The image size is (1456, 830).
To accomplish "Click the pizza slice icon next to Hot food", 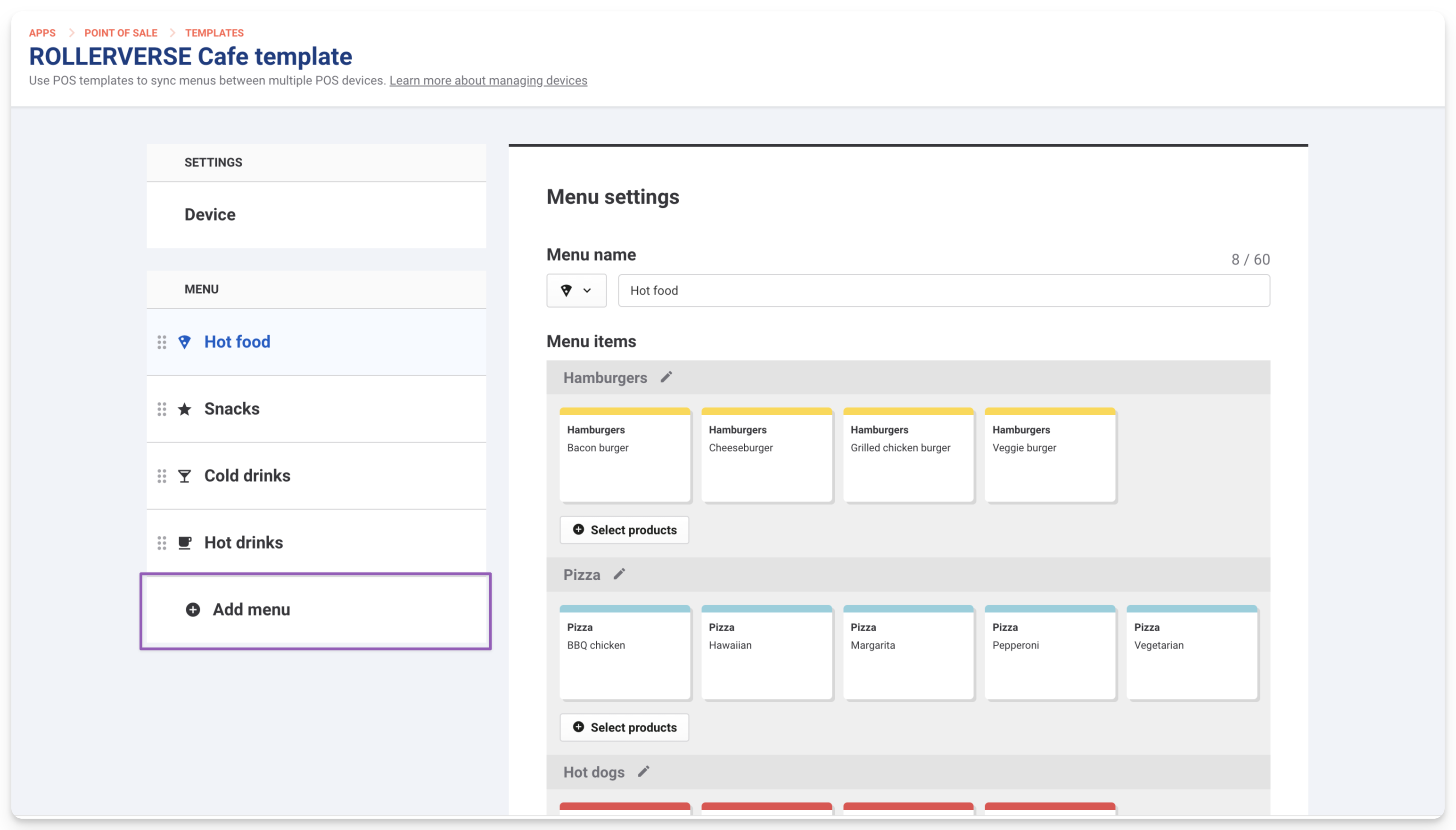I will [184, 342].
